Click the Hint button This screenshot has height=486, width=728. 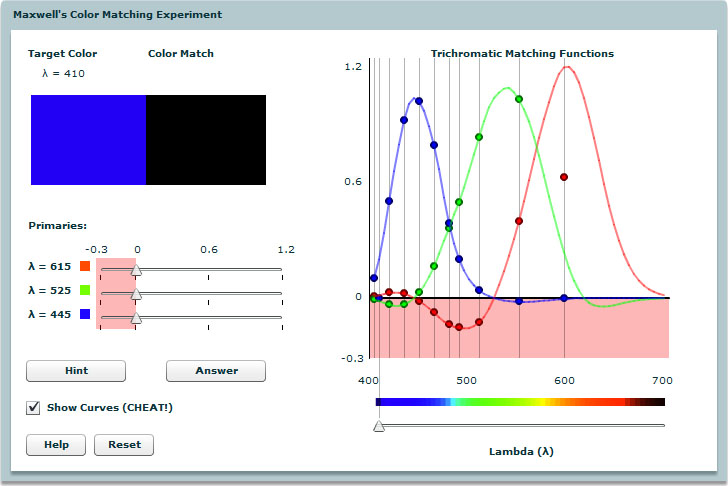76,371
